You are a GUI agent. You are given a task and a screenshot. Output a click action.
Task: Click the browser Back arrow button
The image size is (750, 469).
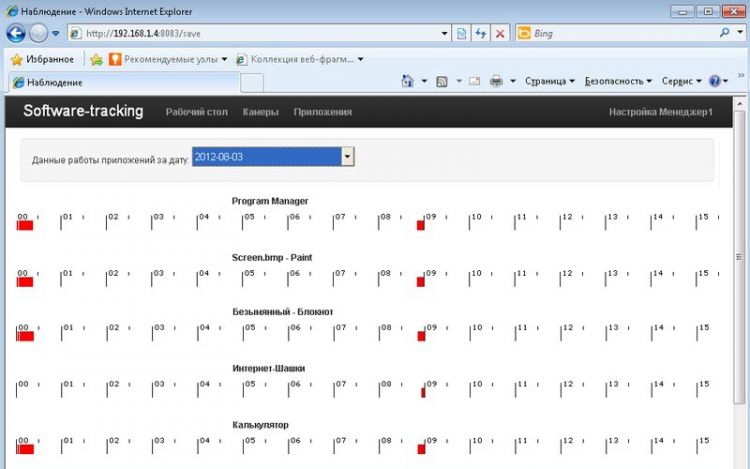pyautogui.click(x=16, y=33)
